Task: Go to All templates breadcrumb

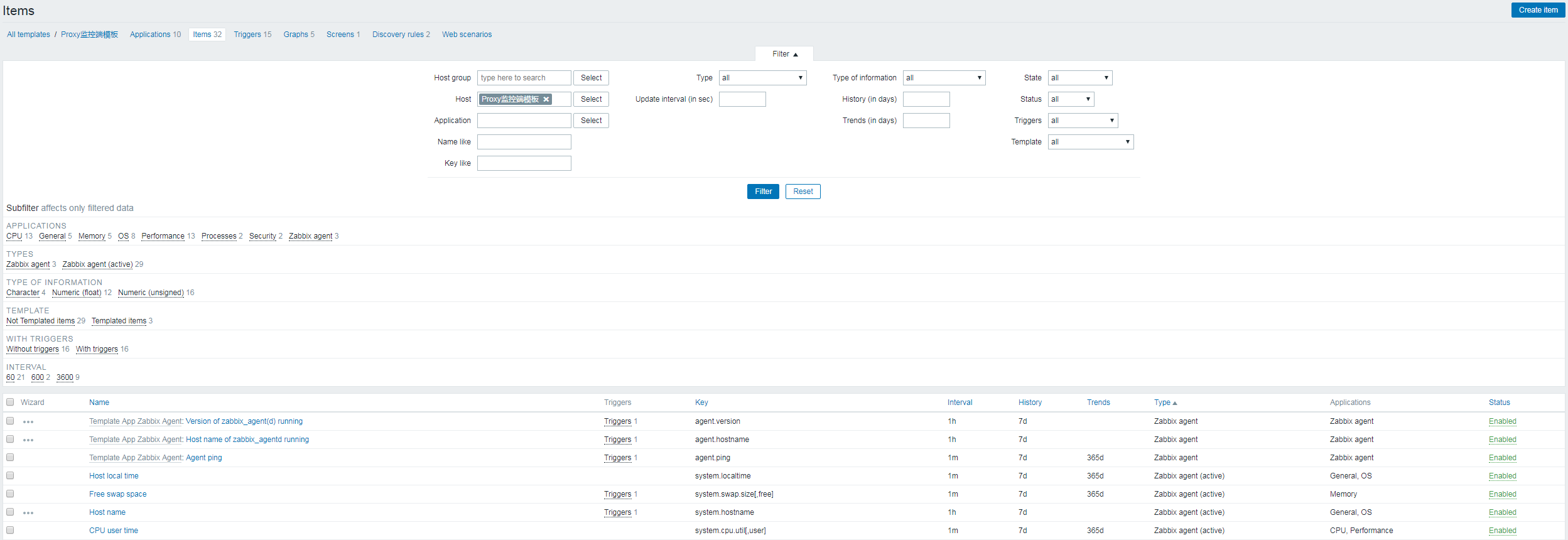Action: pos(28,35)
